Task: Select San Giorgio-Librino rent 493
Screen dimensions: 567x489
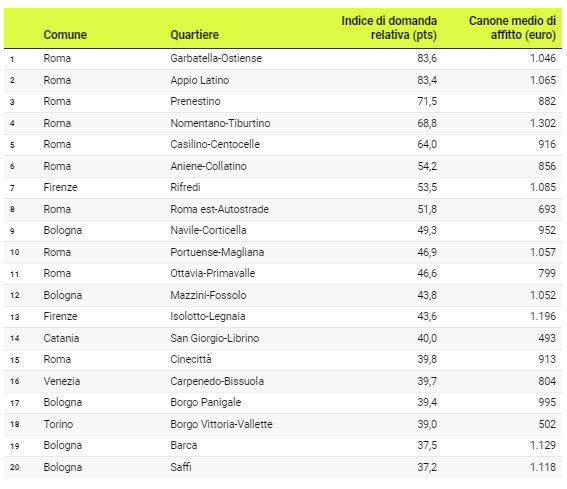Action: point(547,338)
